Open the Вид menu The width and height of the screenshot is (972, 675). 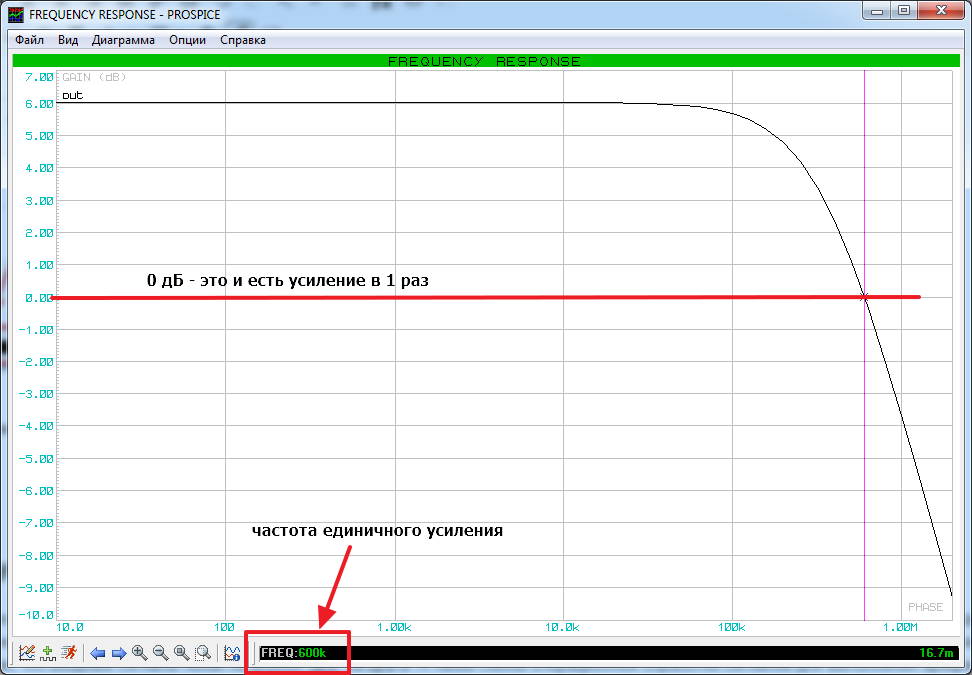pos(68,40)
